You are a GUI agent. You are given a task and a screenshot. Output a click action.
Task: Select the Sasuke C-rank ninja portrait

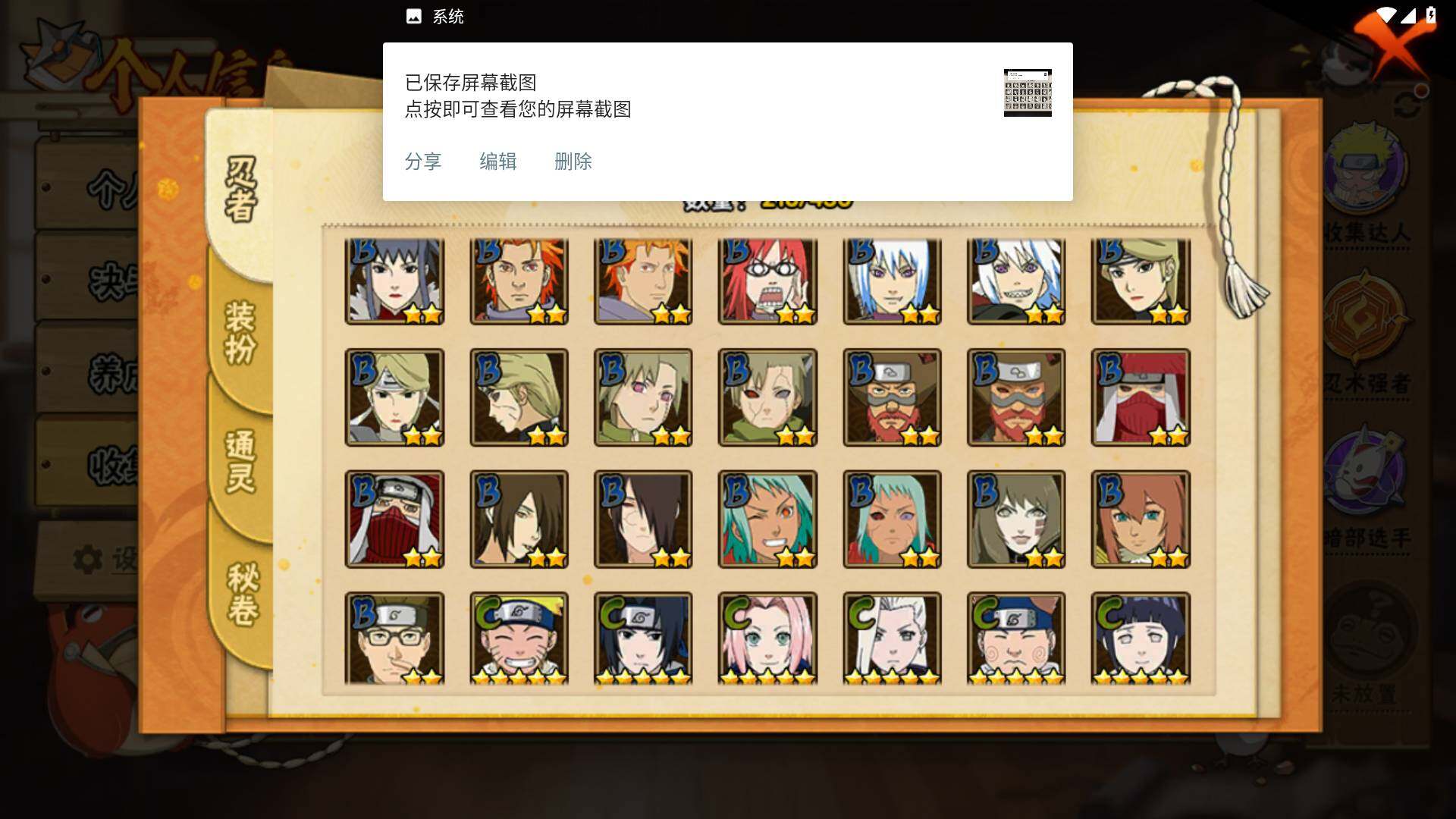643,639
